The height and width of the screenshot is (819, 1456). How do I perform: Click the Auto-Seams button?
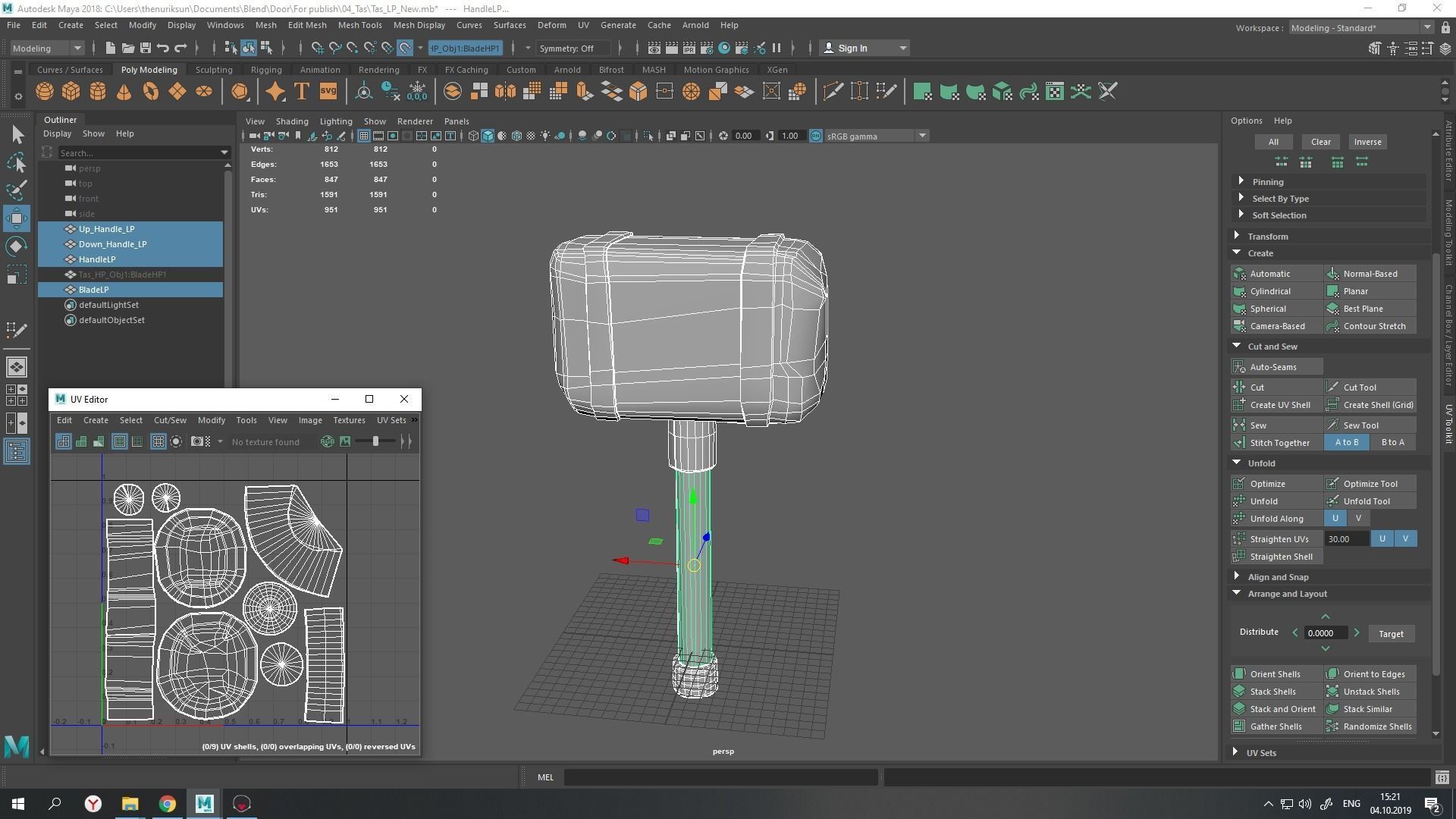pos(1277,367)
